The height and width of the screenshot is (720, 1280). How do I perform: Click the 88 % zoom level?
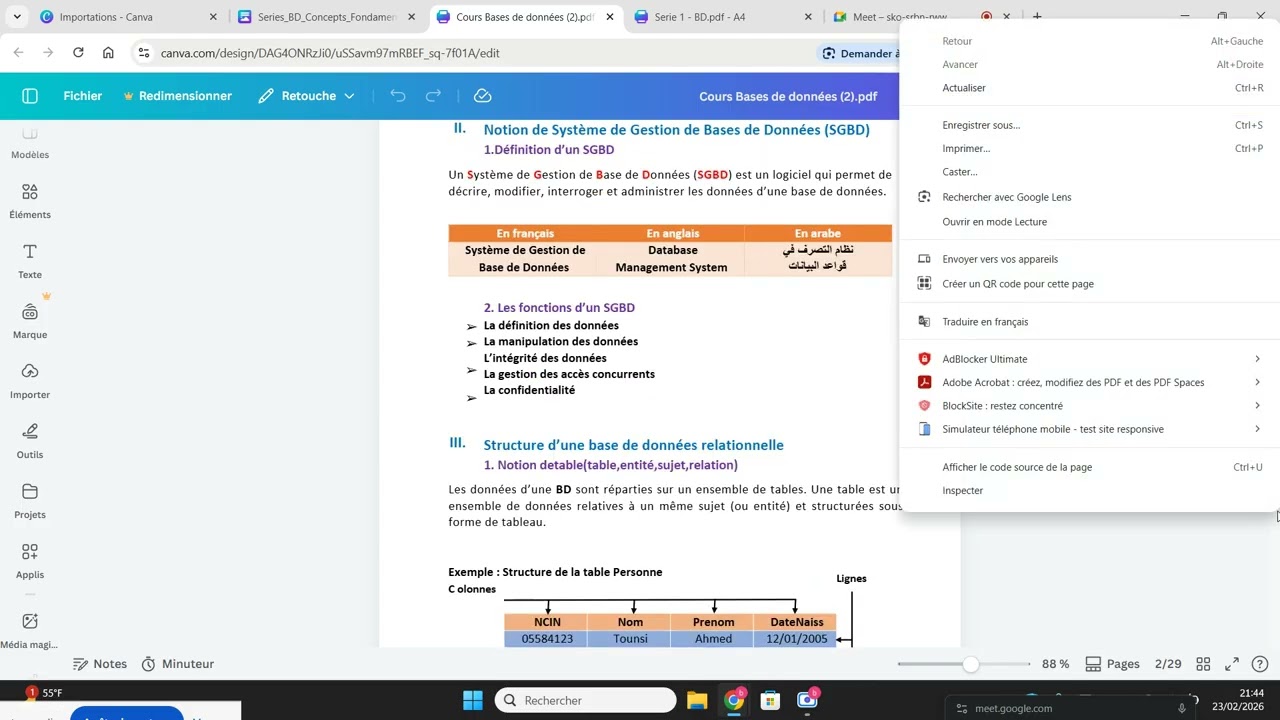[x=1056, y=664]
